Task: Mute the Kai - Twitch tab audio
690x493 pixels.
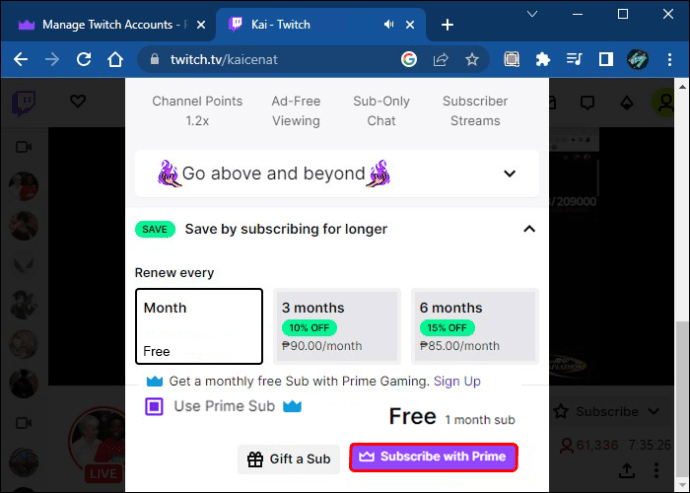Action: point(389,24)
